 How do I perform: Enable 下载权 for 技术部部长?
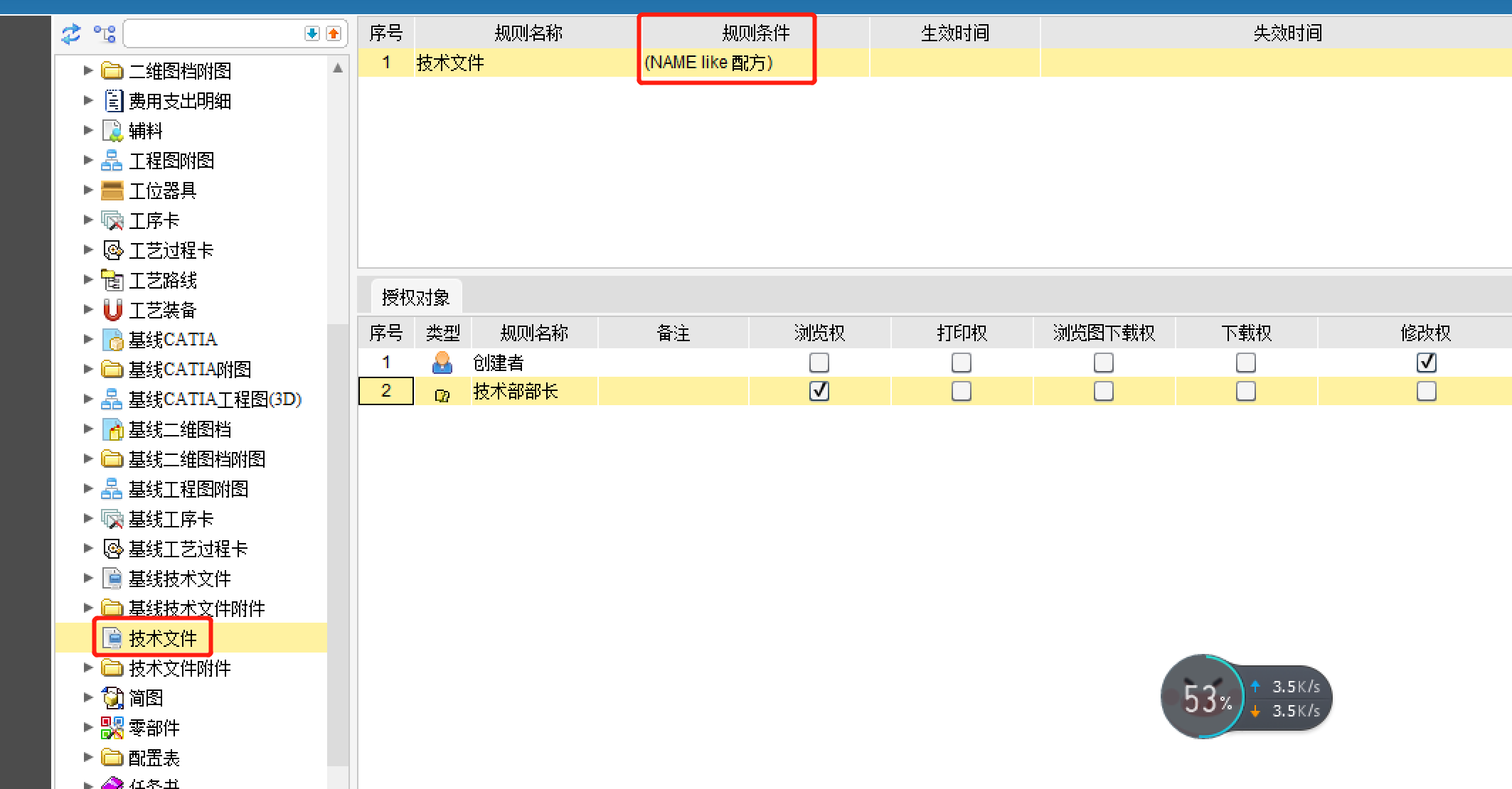[1245, 391]
